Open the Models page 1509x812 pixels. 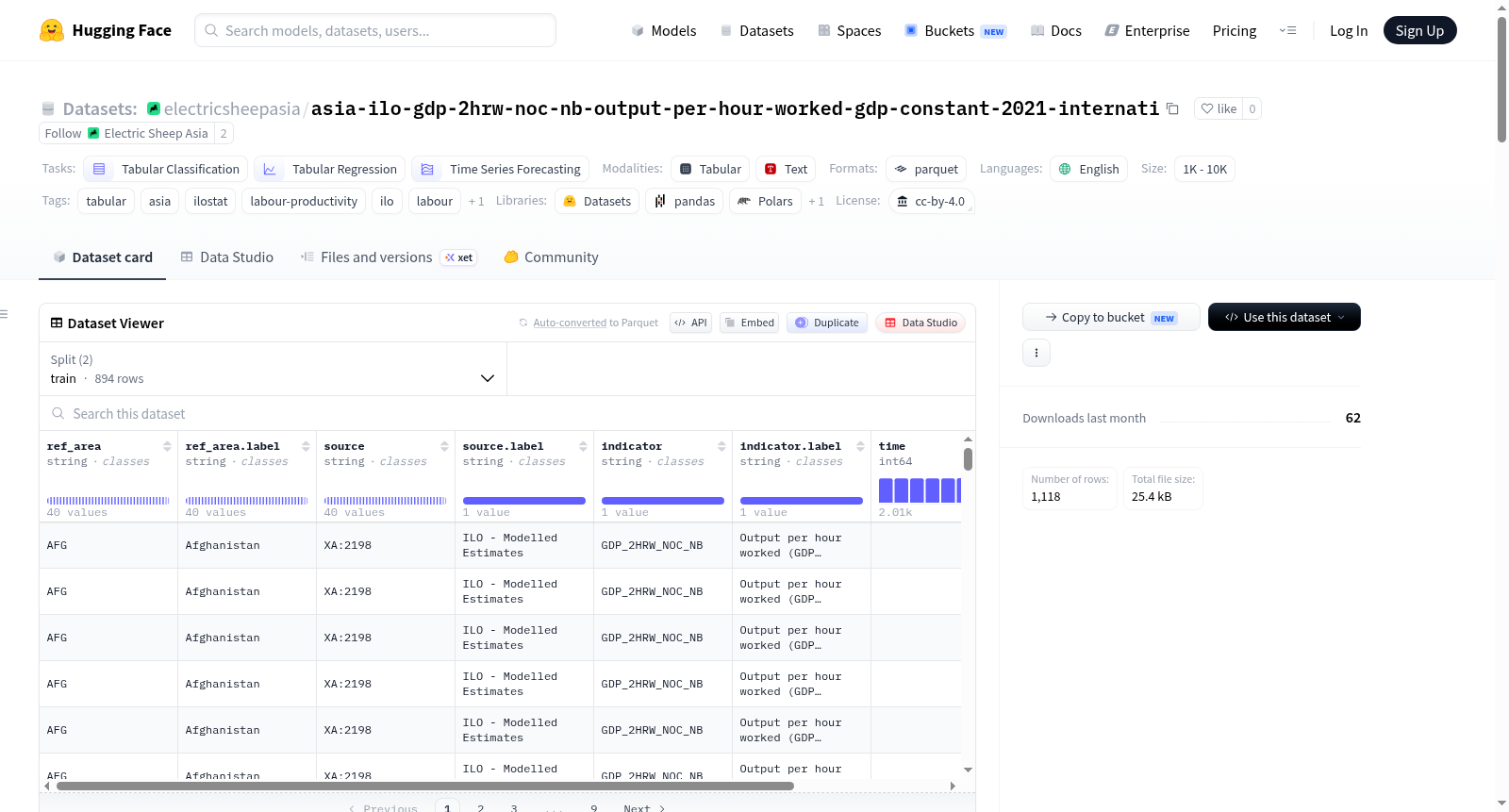(664, 30)
